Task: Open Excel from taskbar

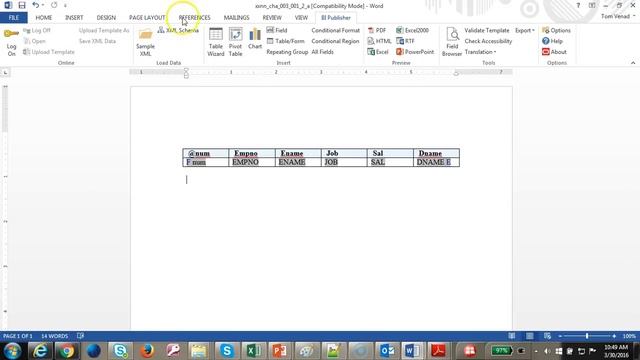Action: pyautogui.click(x=253, y=351)
